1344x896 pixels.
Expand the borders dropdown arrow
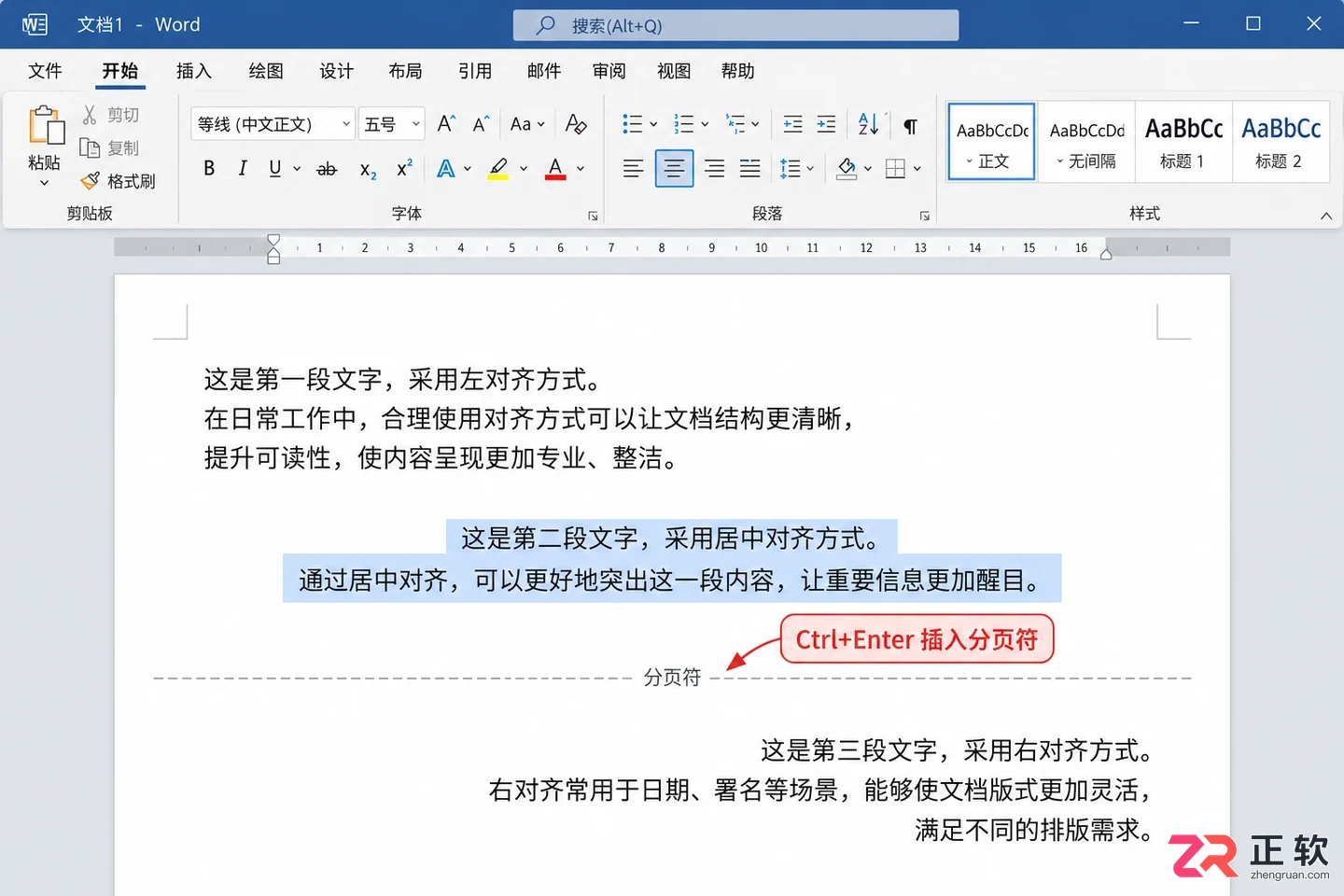pos(917,169)
